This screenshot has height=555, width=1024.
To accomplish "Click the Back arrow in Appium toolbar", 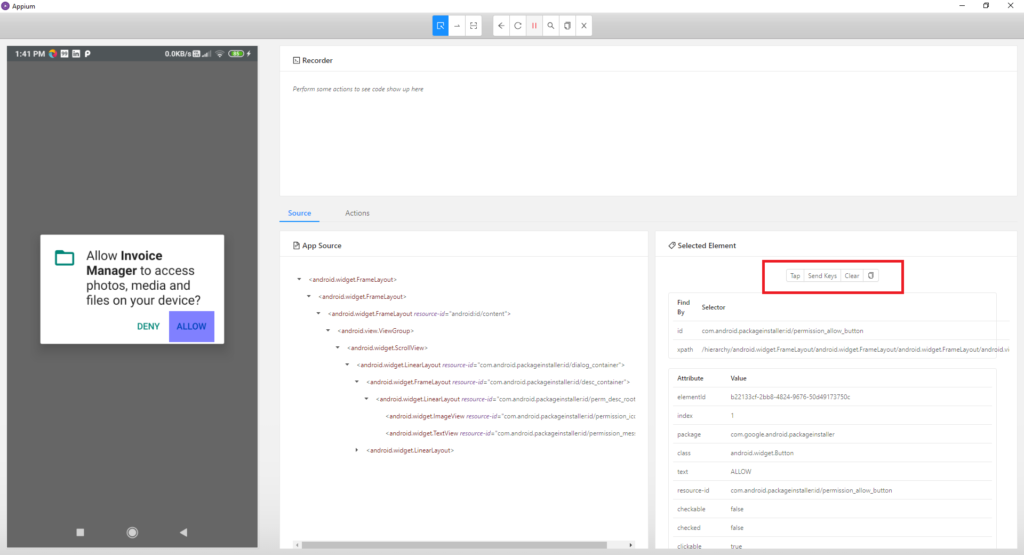I will pyautogui.click(x=501, y=26).
